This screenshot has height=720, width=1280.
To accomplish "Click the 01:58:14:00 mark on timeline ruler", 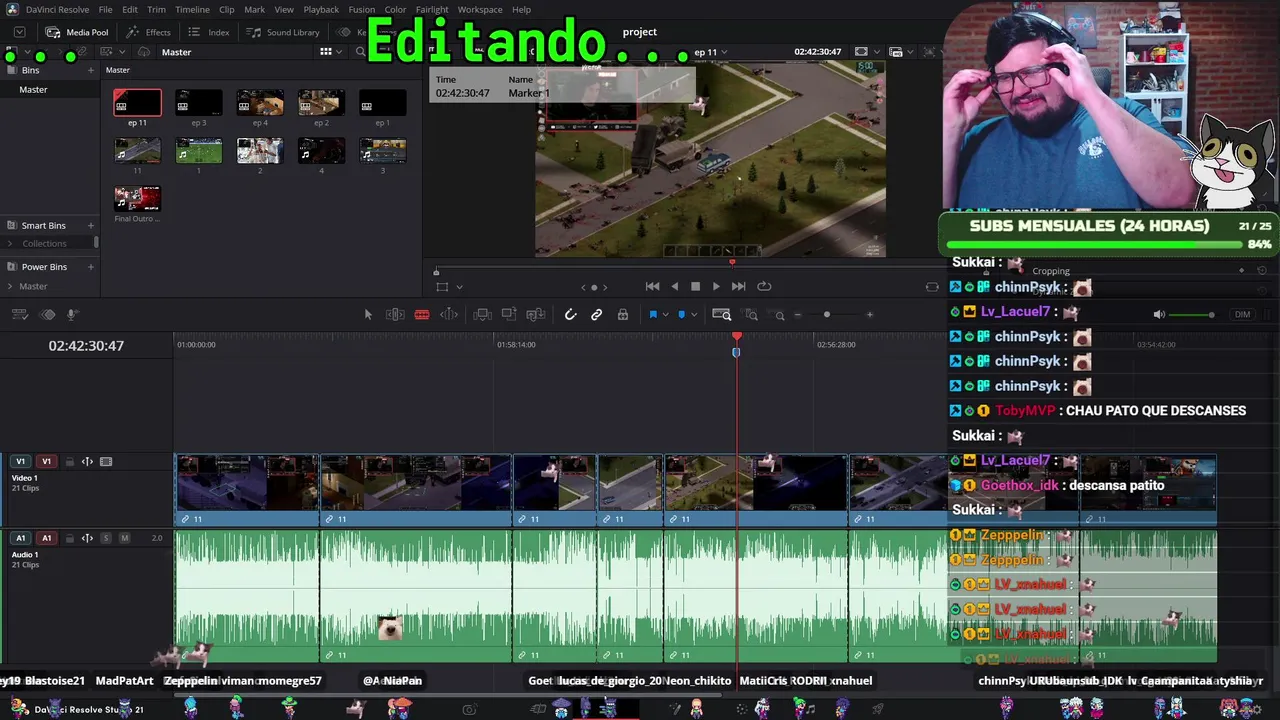I will tap(516, 345).
